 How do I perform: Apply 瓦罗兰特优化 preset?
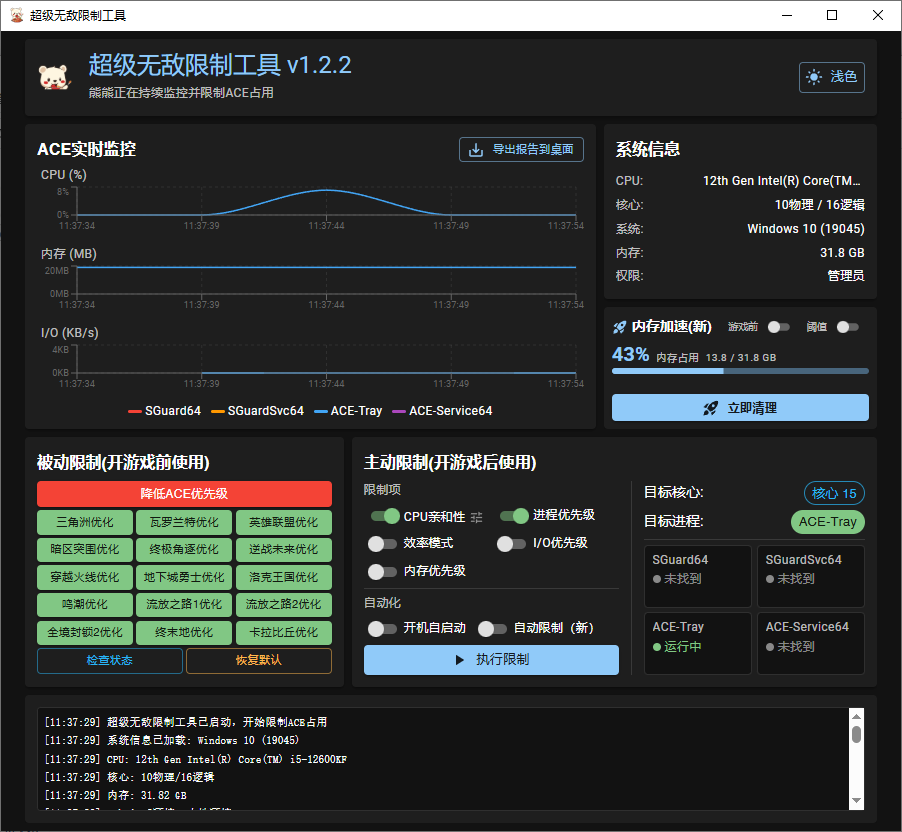point(184,522)
